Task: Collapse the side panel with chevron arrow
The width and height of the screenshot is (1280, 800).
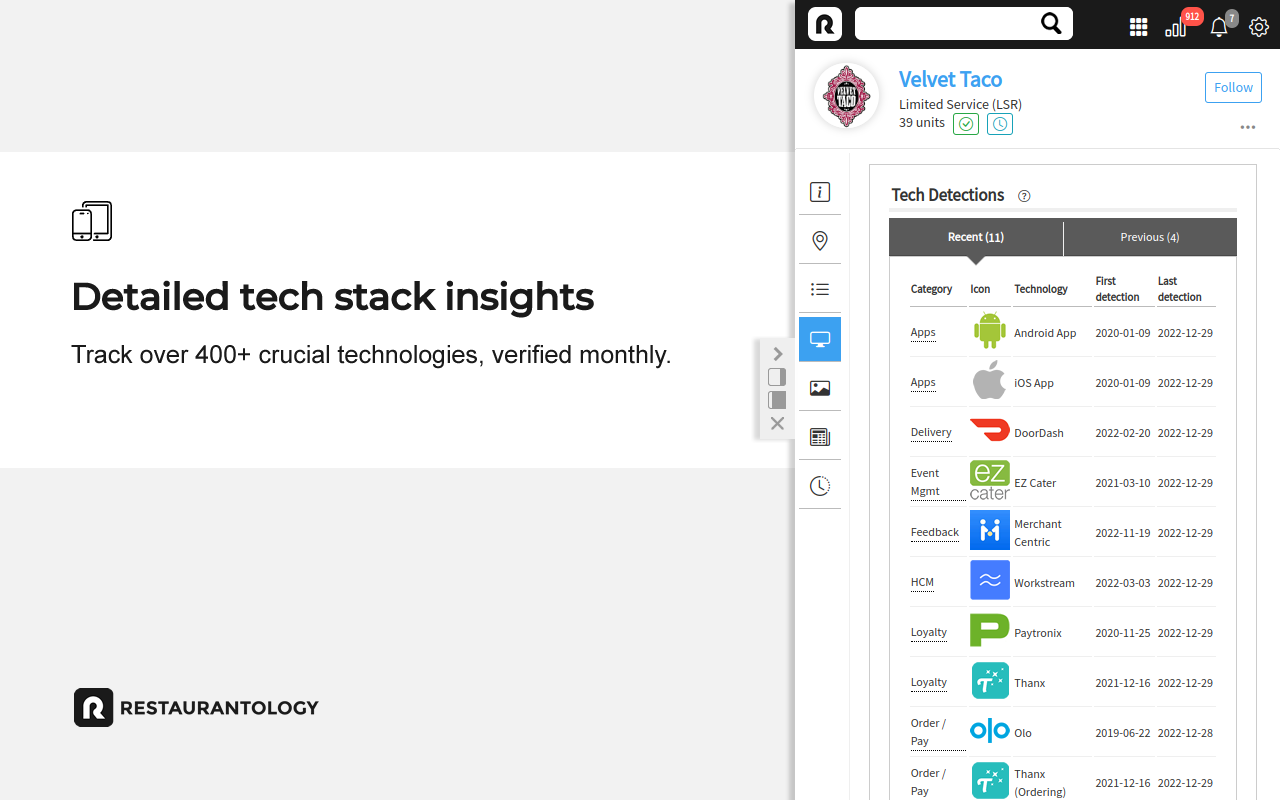Action: (x=777, y=353)
